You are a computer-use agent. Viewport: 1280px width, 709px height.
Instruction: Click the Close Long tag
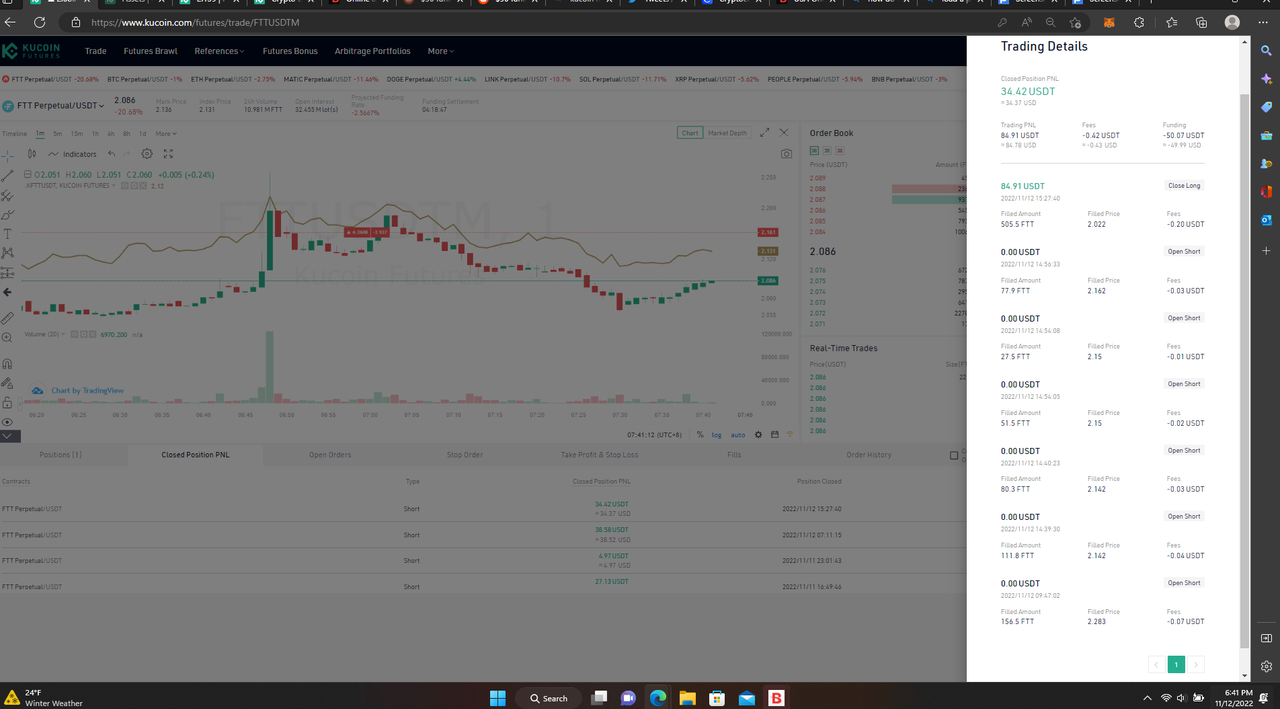[1184, 185]
